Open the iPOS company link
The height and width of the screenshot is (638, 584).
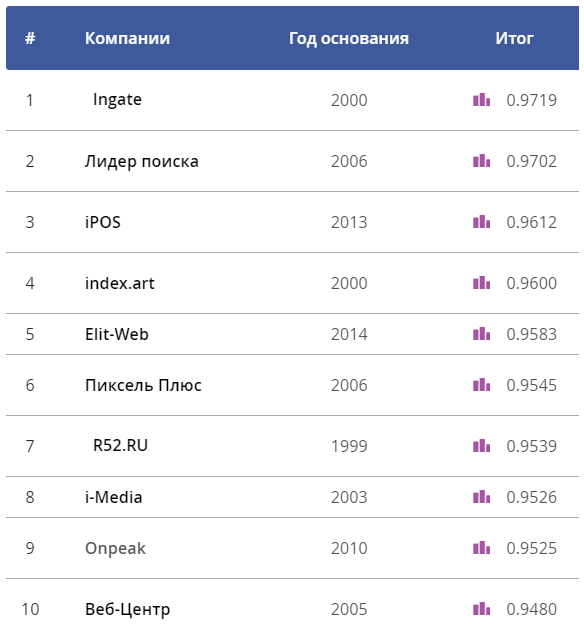(103, 222)
